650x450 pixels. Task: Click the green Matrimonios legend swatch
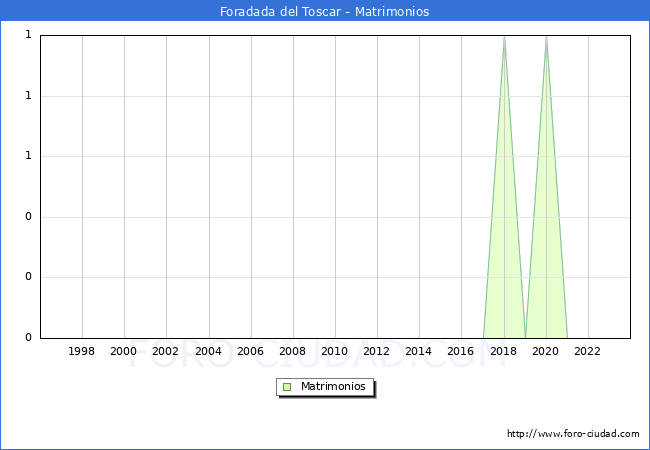coord(287,387)
